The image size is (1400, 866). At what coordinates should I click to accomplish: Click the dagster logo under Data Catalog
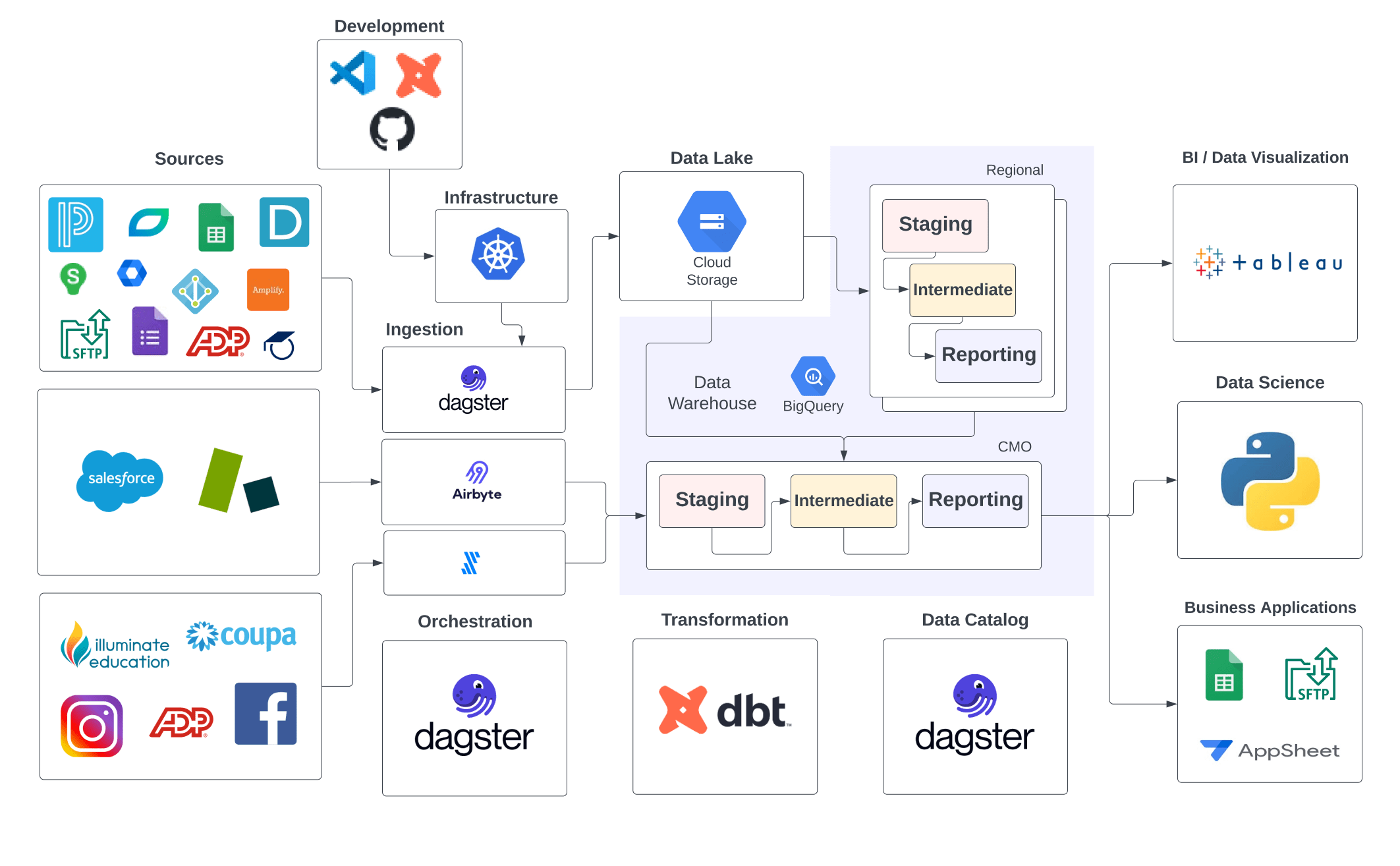click(x=974, y=715)
